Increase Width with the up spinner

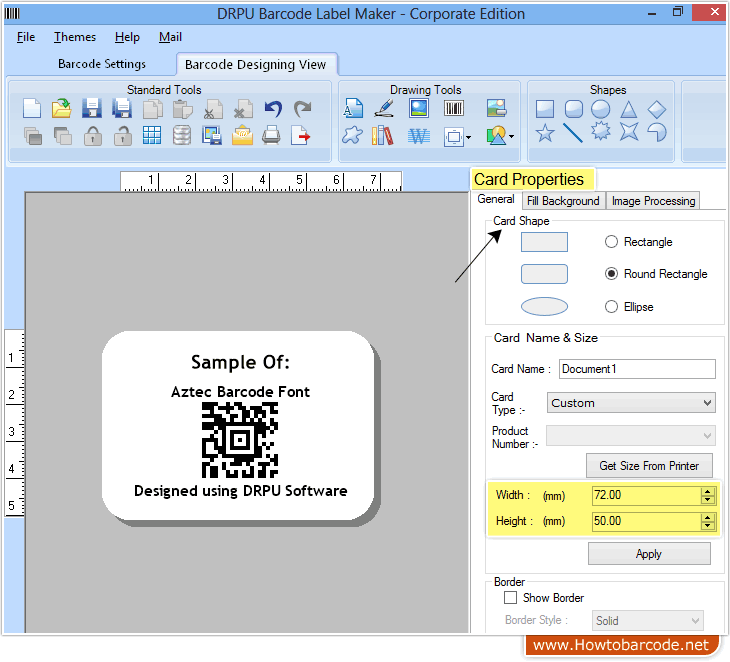coord(708,492)
